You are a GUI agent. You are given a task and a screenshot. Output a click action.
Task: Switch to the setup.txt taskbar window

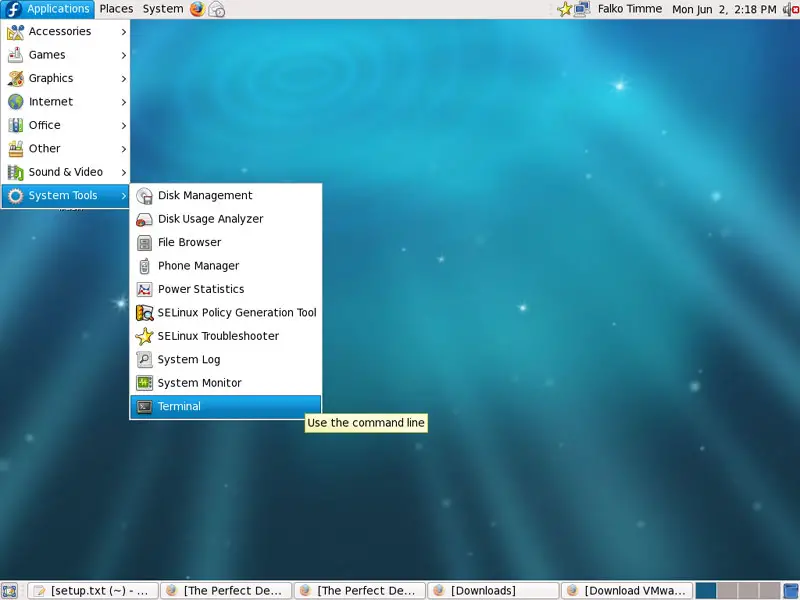pos(93,591)
